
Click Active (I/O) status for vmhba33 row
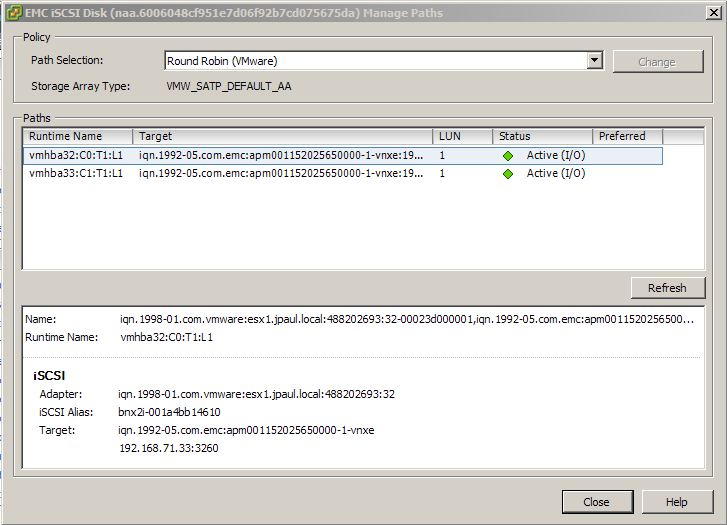556,173
